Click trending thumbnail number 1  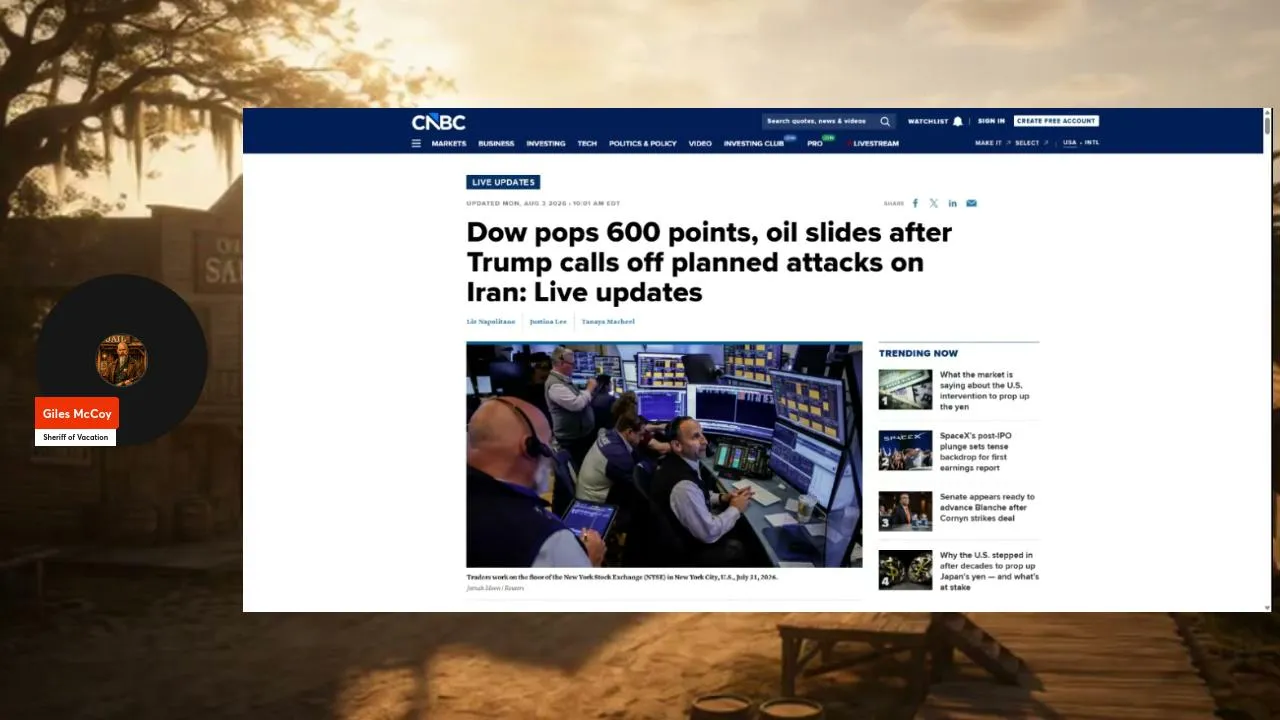[906, 390]
